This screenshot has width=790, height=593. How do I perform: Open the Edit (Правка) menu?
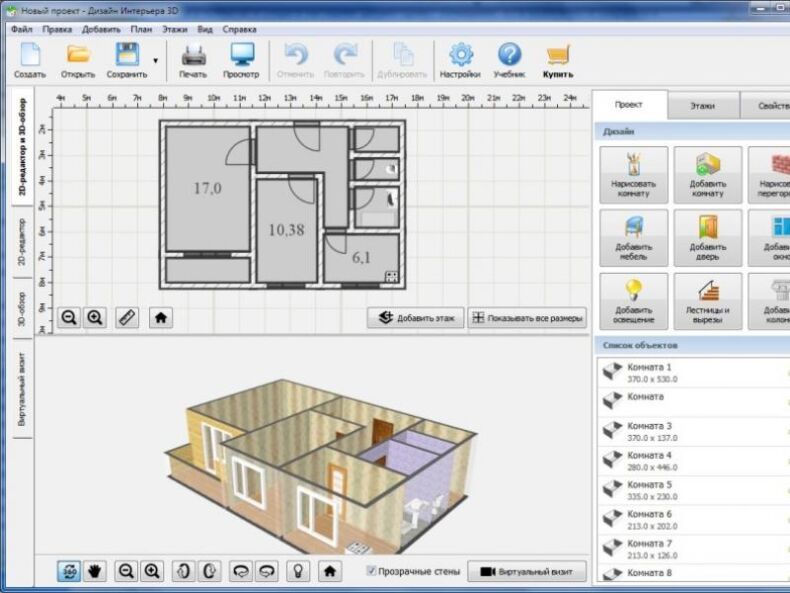57,30
